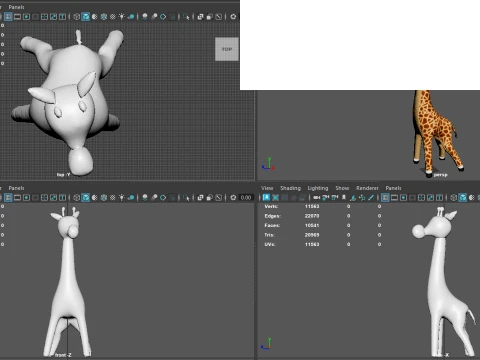Open Panels menu of side view

tap(393, 188)
